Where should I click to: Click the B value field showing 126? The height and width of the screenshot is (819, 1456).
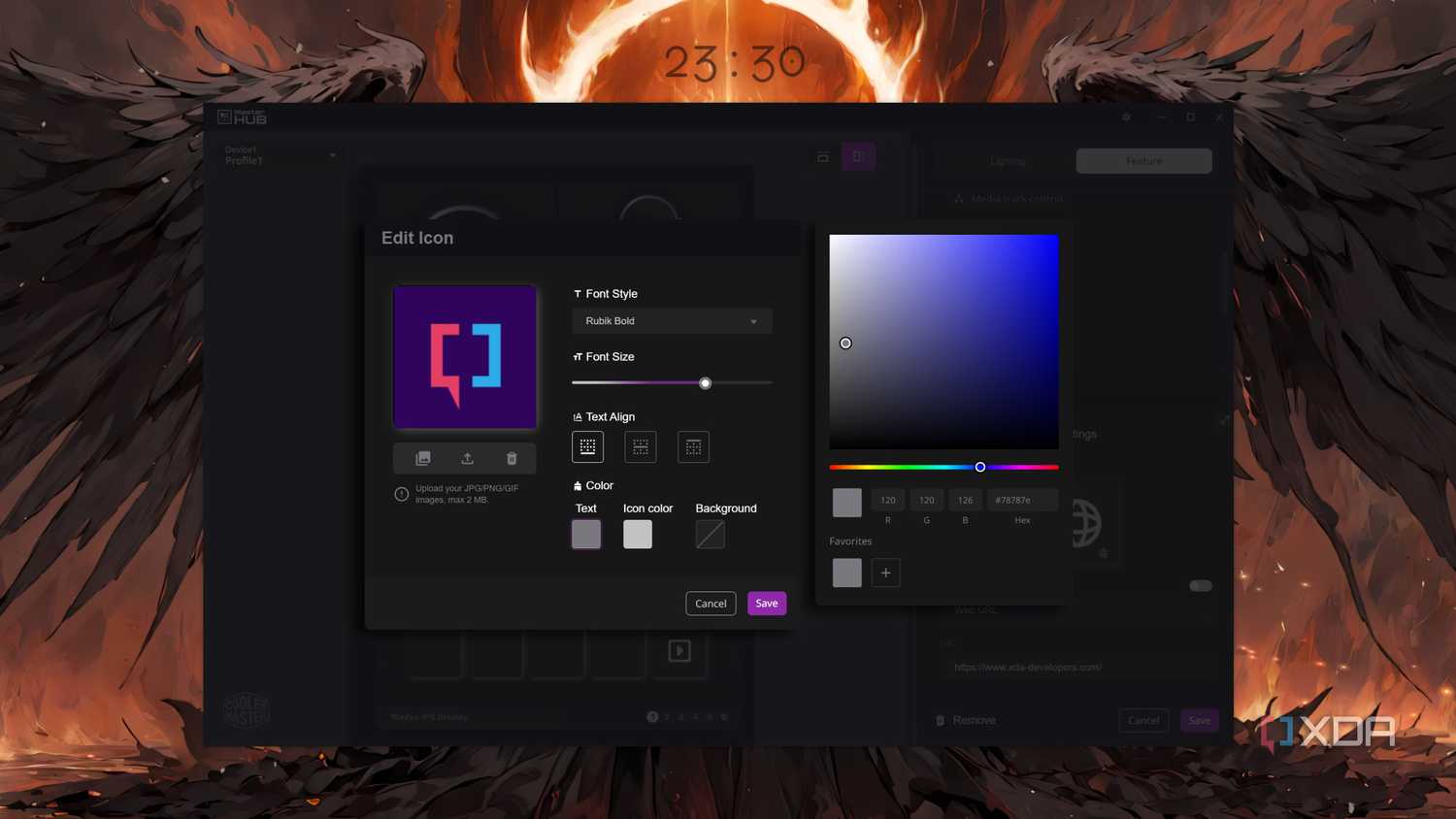coord(965,501)
